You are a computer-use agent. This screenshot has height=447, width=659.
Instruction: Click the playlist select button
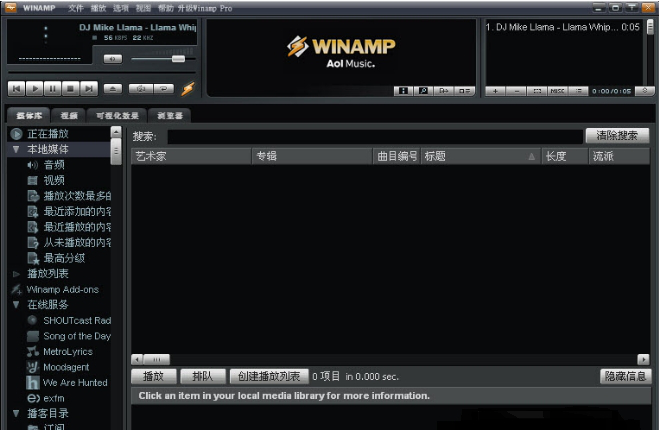[537, 91]
